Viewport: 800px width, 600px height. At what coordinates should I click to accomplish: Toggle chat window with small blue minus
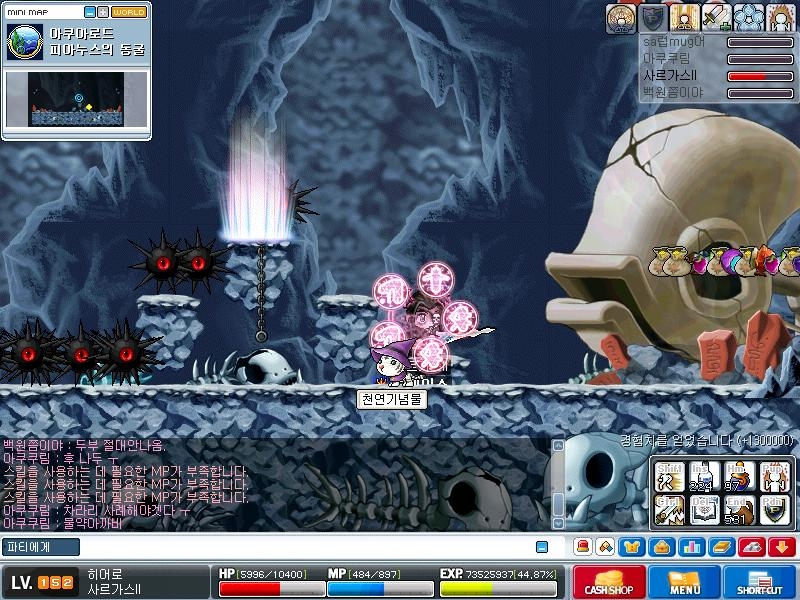(x=542, y=547)
